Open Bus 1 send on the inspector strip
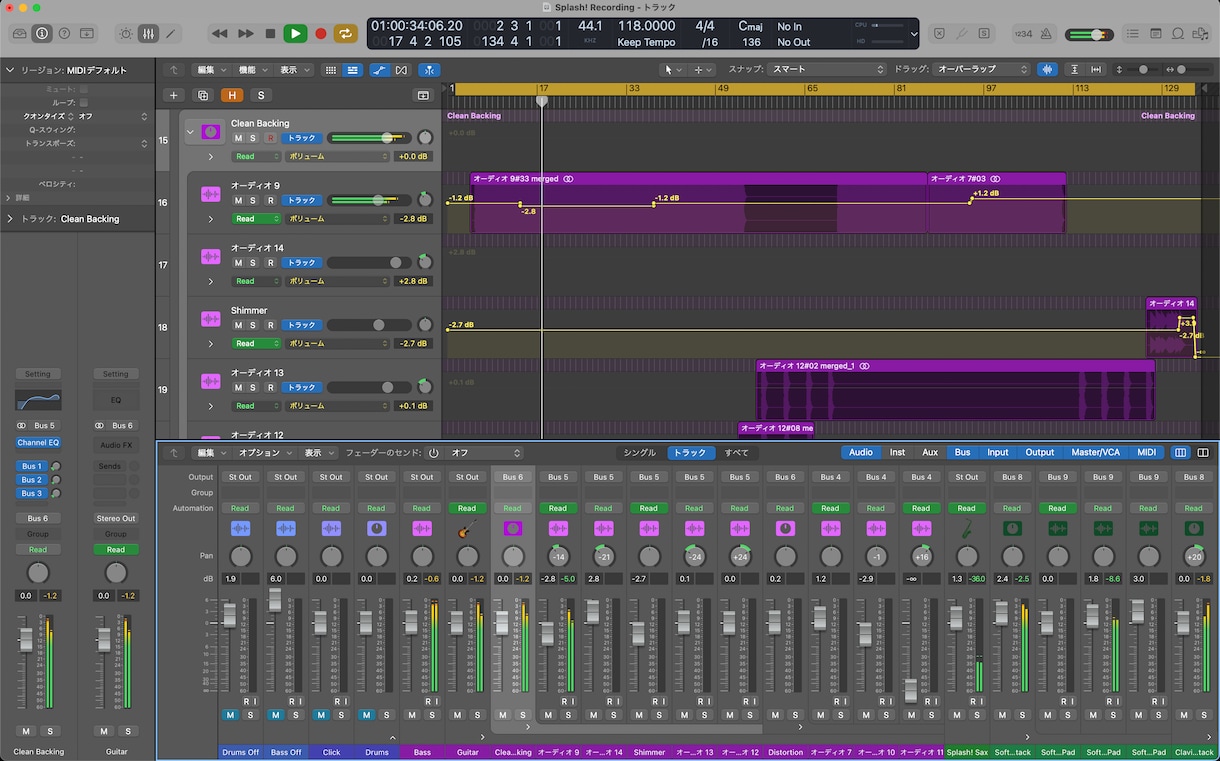The width and height of the screenshot is (1220, 761). coord(32,466)
